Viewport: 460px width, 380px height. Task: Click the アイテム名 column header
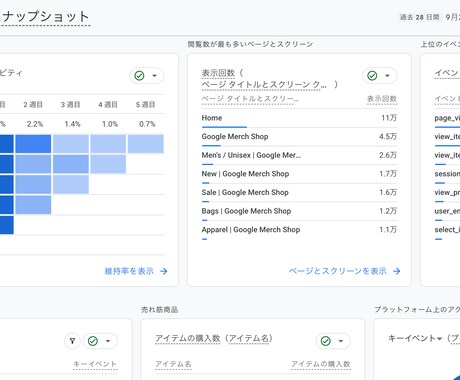point(173,364)
